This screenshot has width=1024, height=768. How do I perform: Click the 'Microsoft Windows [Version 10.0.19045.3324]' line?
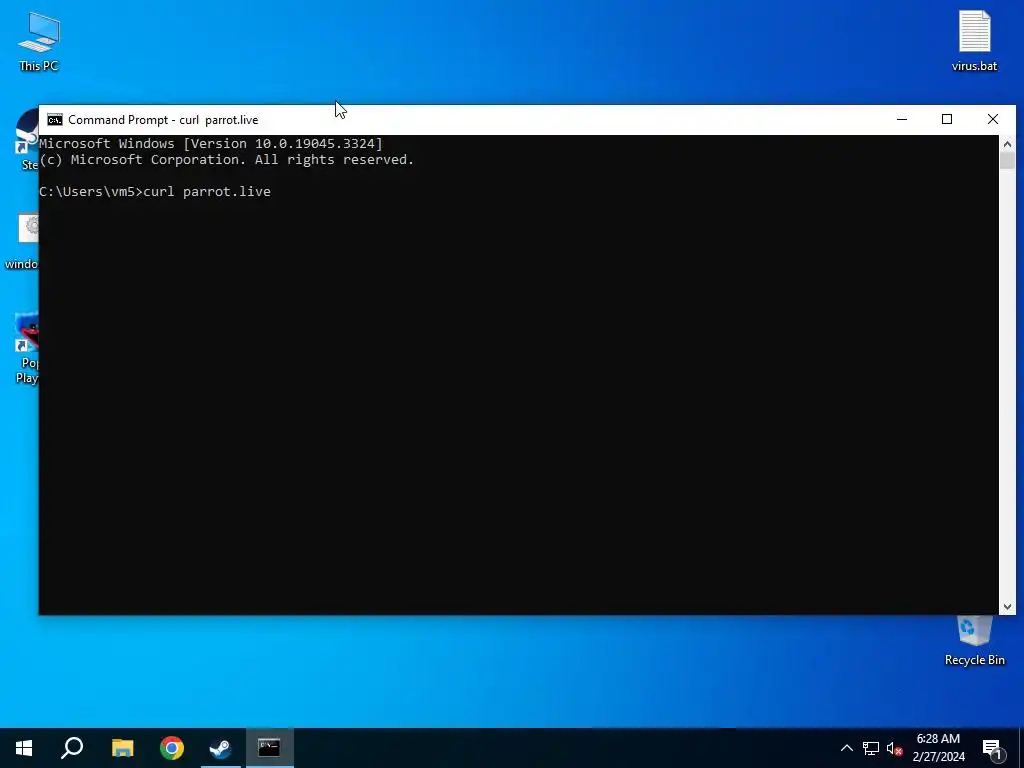211,144
